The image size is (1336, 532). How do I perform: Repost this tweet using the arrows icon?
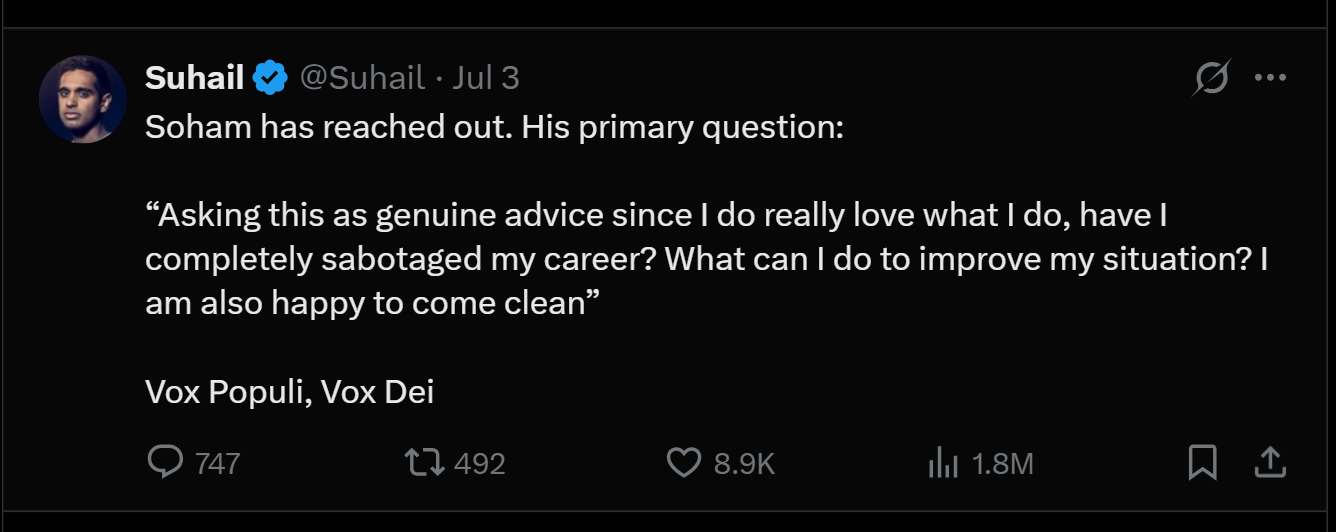(x=423, y=462)
